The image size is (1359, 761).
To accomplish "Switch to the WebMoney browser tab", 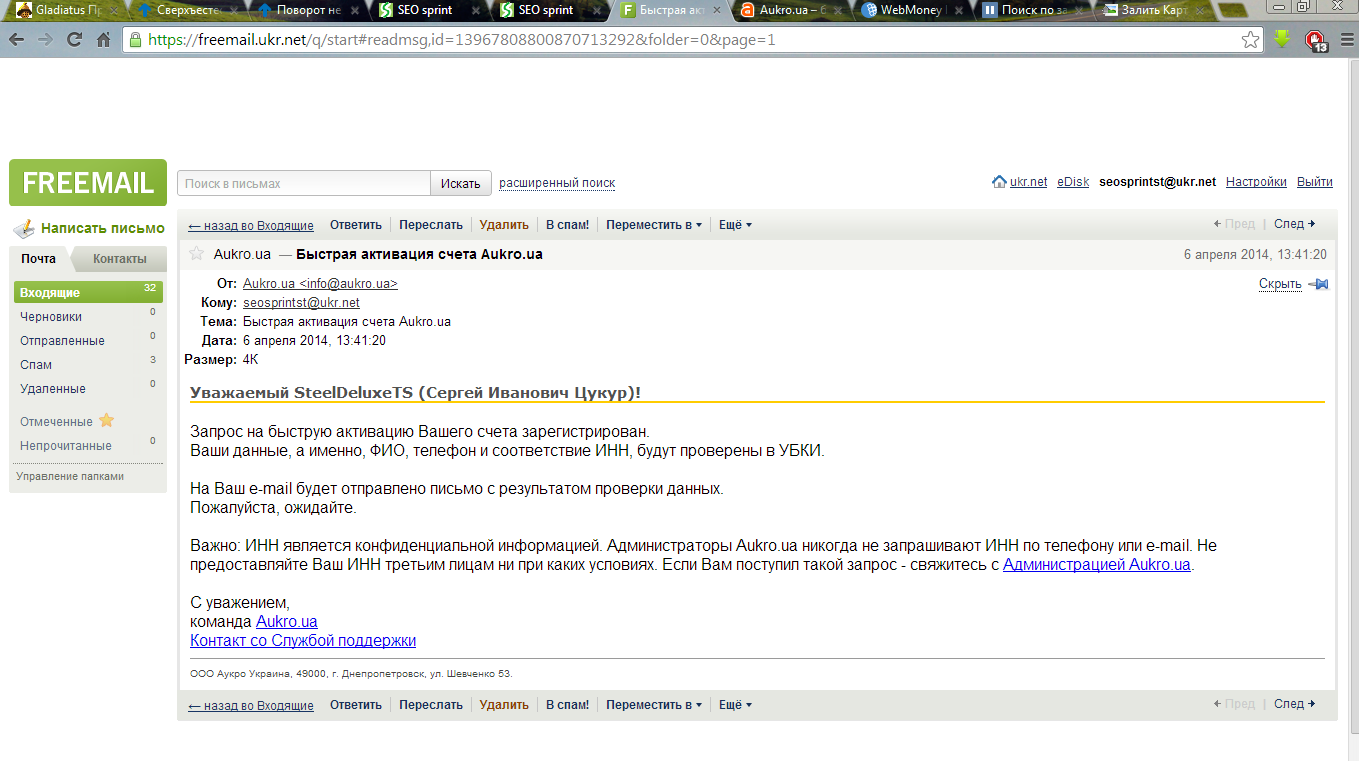I will point(910,10).
